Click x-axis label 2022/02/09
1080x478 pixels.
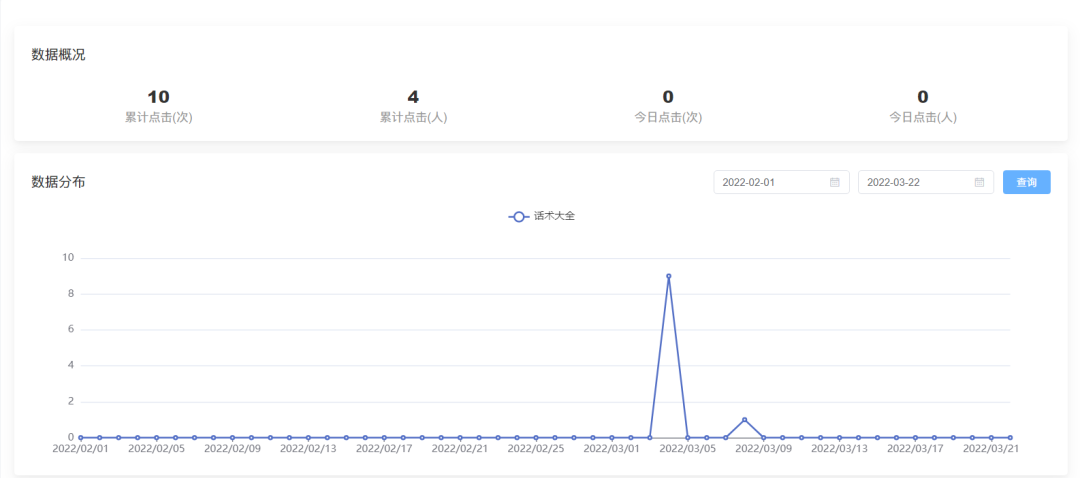(x=232, y=449)
